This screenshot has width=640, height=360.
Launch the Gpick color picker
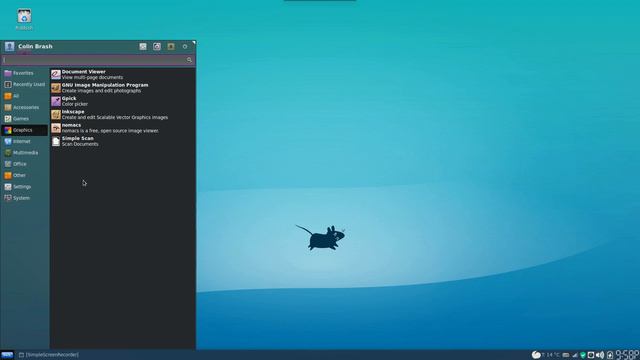(122, 101)
